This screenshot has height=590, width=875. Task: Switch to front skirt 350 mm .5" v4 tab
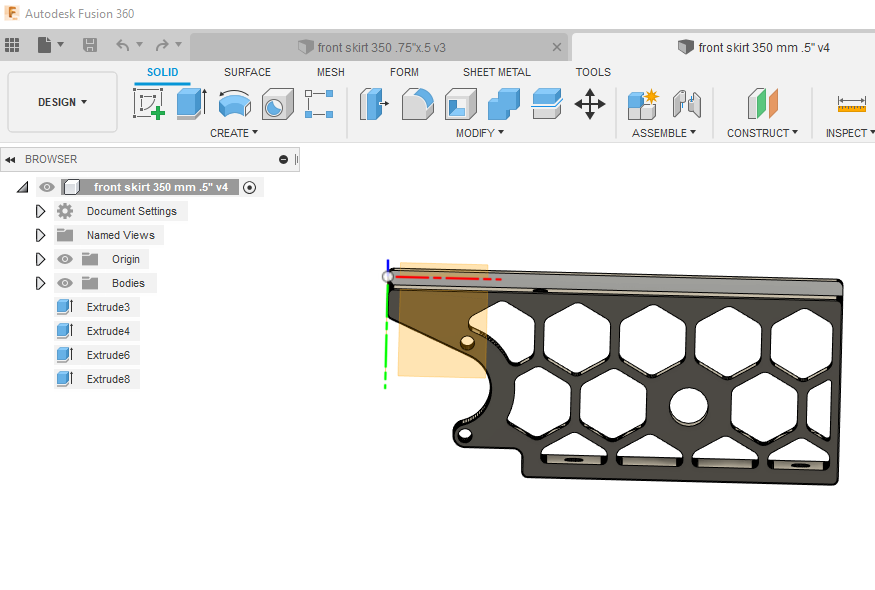753,47
